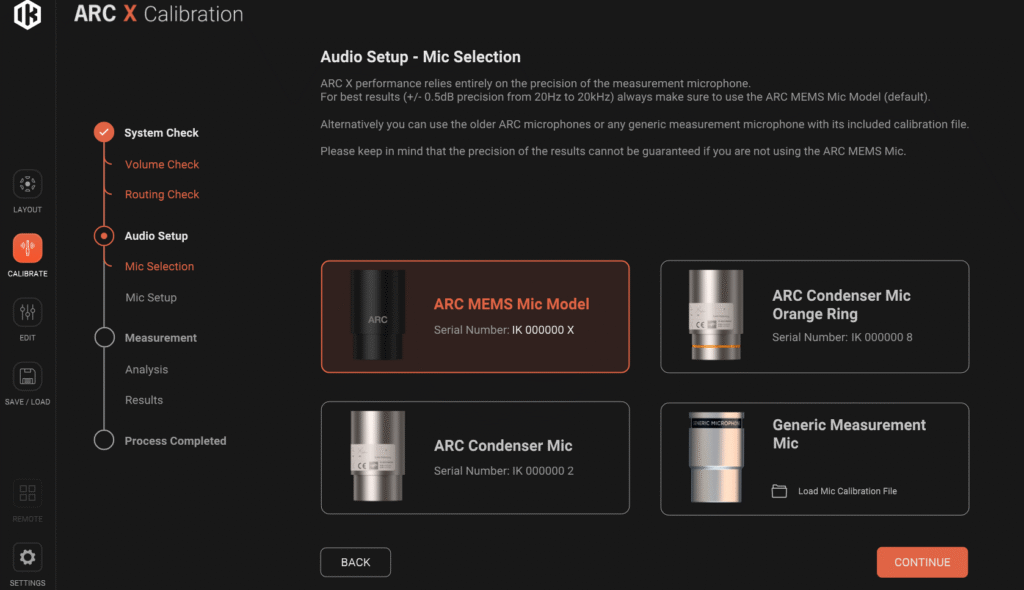Viewport: 1024px width, 590px height.
Task: Select ARC Condenser Mic Orange Ring option
Action: pyautogui.click(x=814, y=317)
